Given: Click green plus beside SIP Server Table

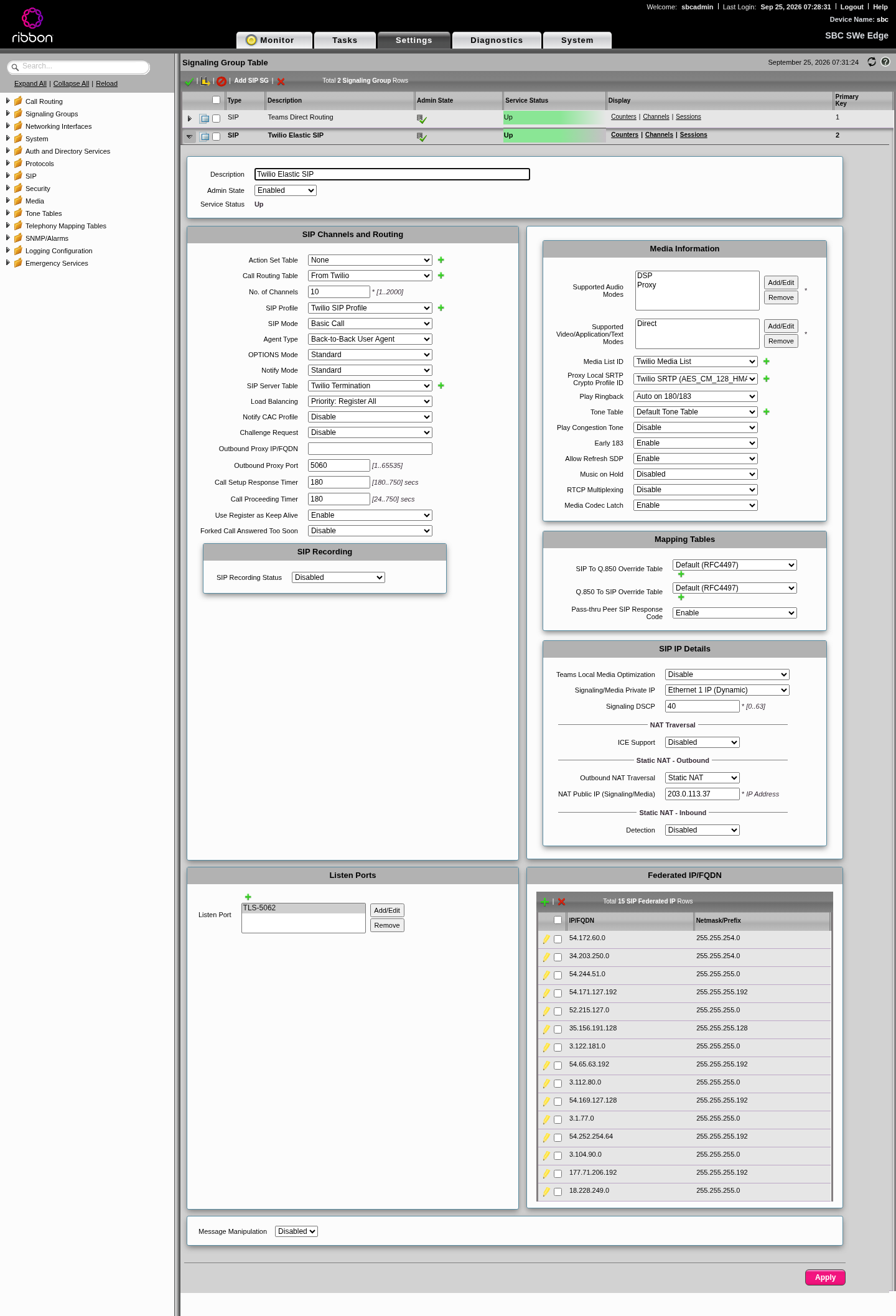Looking at the screenshot, I should click(441, 386).
